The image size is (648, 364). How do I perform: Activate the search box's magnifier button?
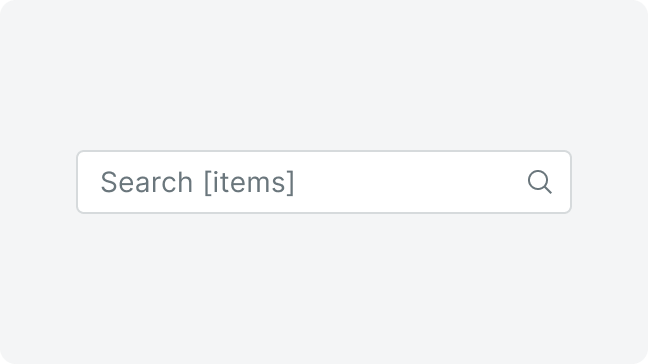pyautogui.click(x=539, y=182)
